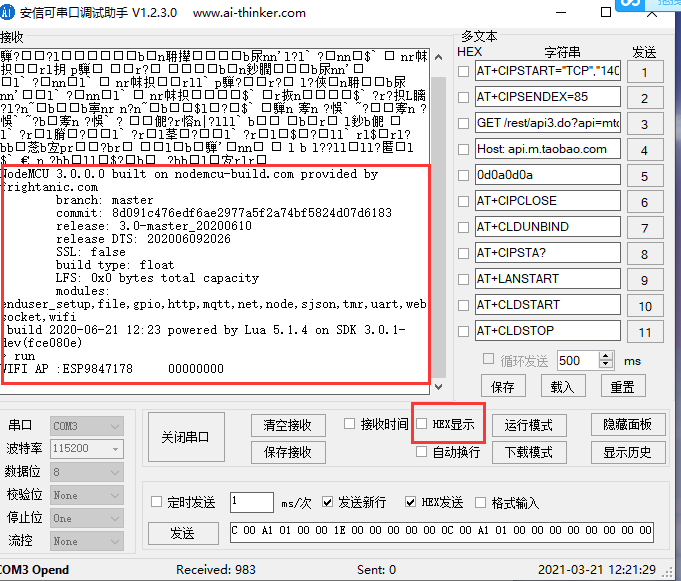
Task: Open the 数据位 data bits dropdown
Action: (87, 472)
